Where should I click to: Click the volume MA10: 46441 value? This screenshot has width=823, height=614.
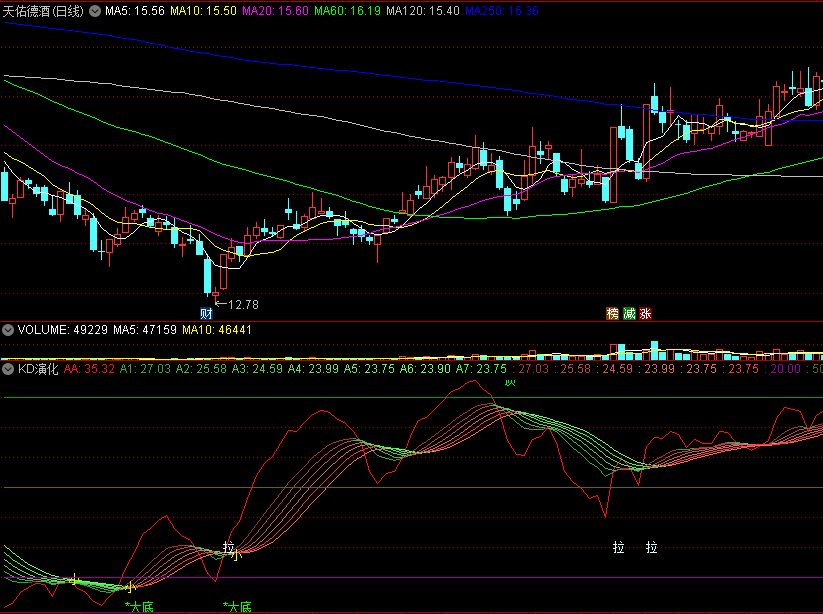217,330
